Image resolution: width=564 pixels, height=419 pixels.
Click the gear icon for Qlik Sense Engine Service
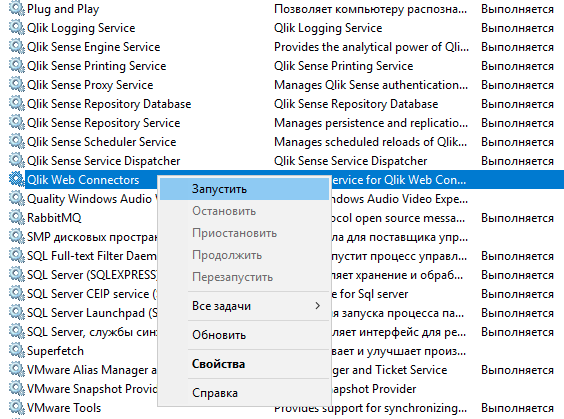tap(17, 47)
